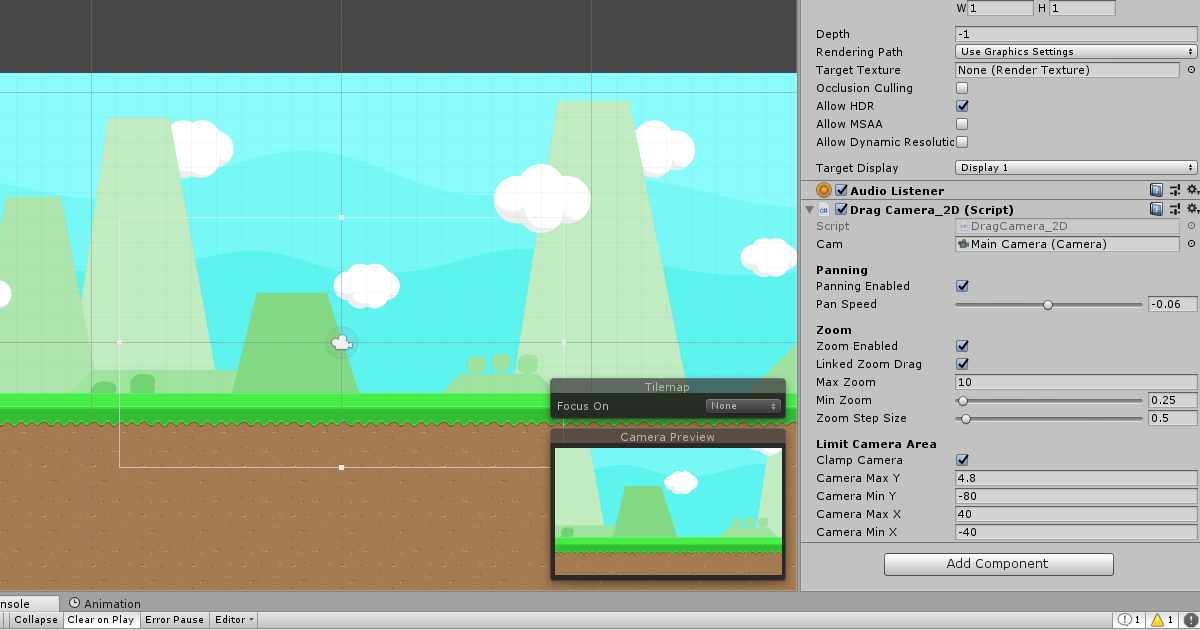The width and height of the screenshot is (1200, 630).
Task: Enable the Allow MSAA checkbox
Action: [962, 124]
